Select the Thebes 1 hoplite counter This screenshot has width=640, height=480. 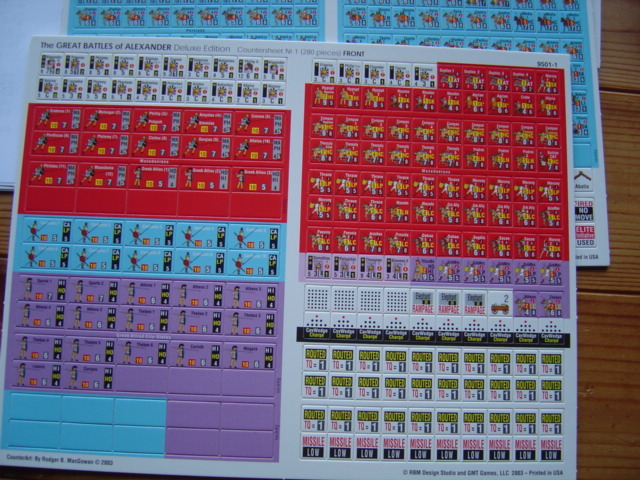coord(144,319)
